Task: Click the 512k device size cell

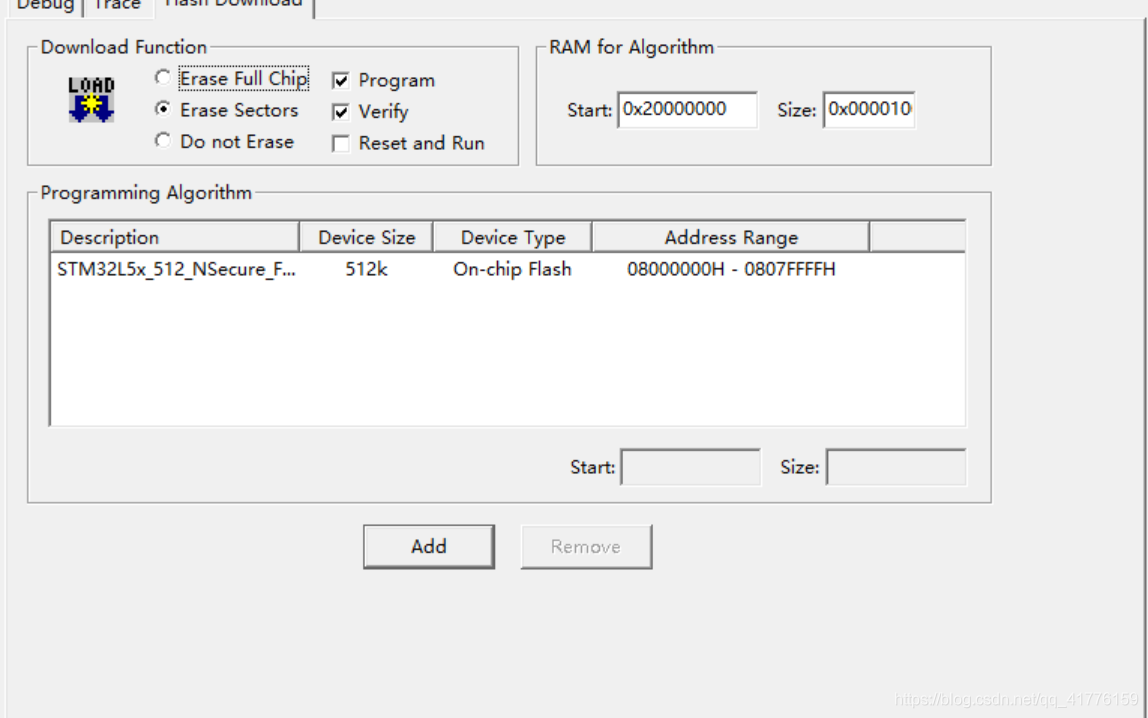Action: pyautogui.click(x=366, y=269)
